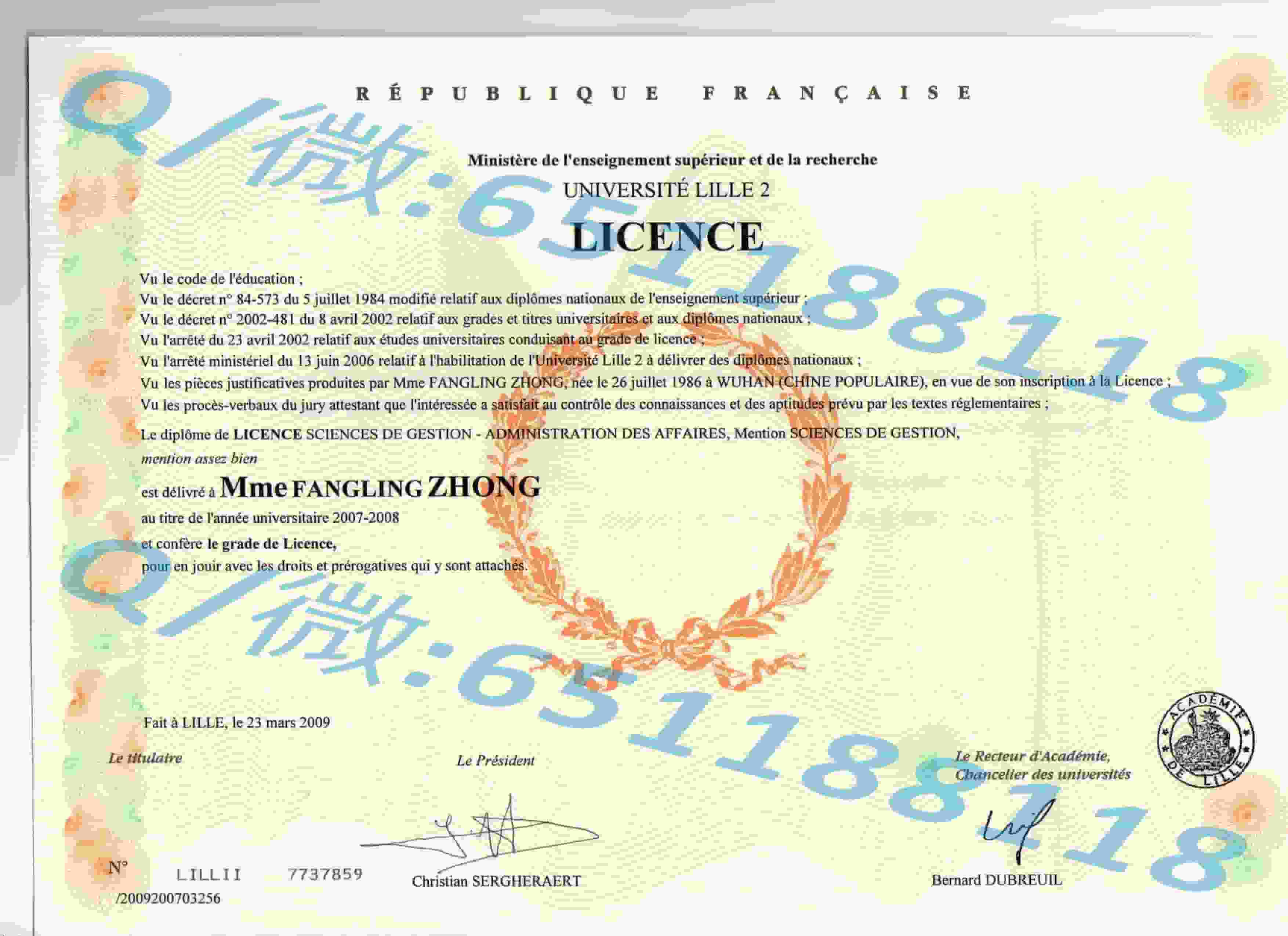Select the 'arrêté du 23 avril 2002' line

(422, 340)
